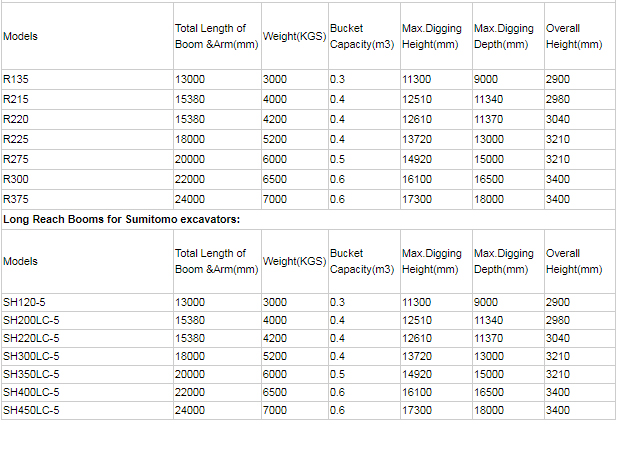The height and width of the screenshot is (456, 620).
Task: Click SH220LC-5 overall height 3040
Action: (x=558, y=338)
